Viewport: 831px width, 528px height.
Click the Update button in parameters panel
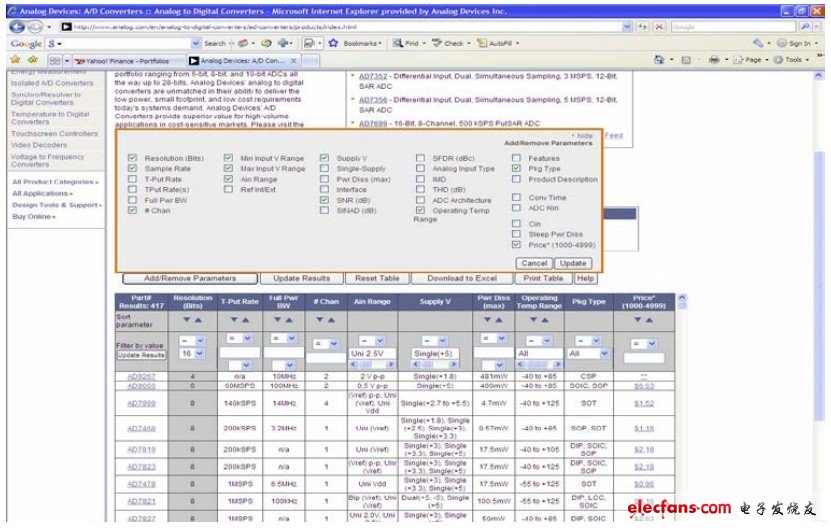(573, 263)
